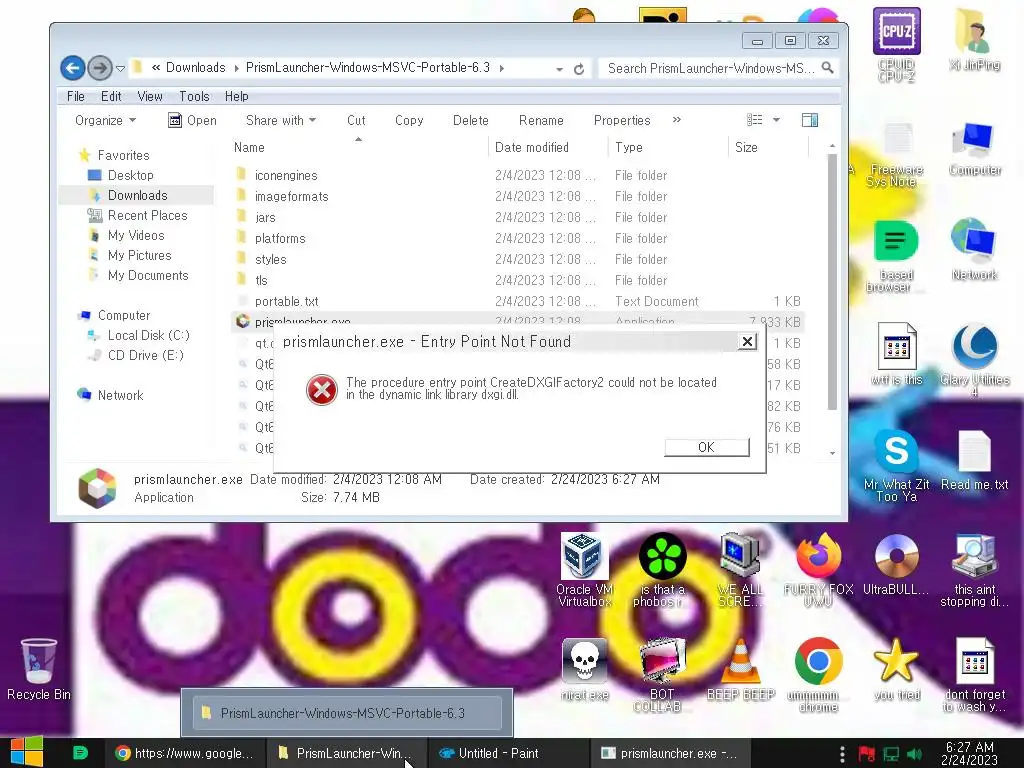Select My Documents in navigation pane
The image size is (1024, 768).
tap(148, 276)
